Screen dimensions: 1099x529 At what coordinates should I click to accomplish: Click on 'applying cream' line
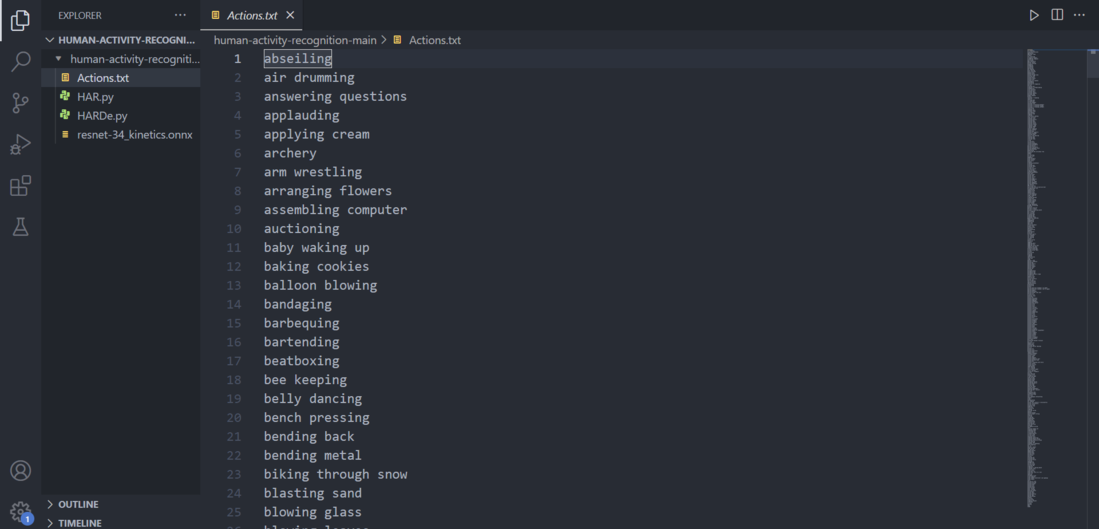[317, 135]
